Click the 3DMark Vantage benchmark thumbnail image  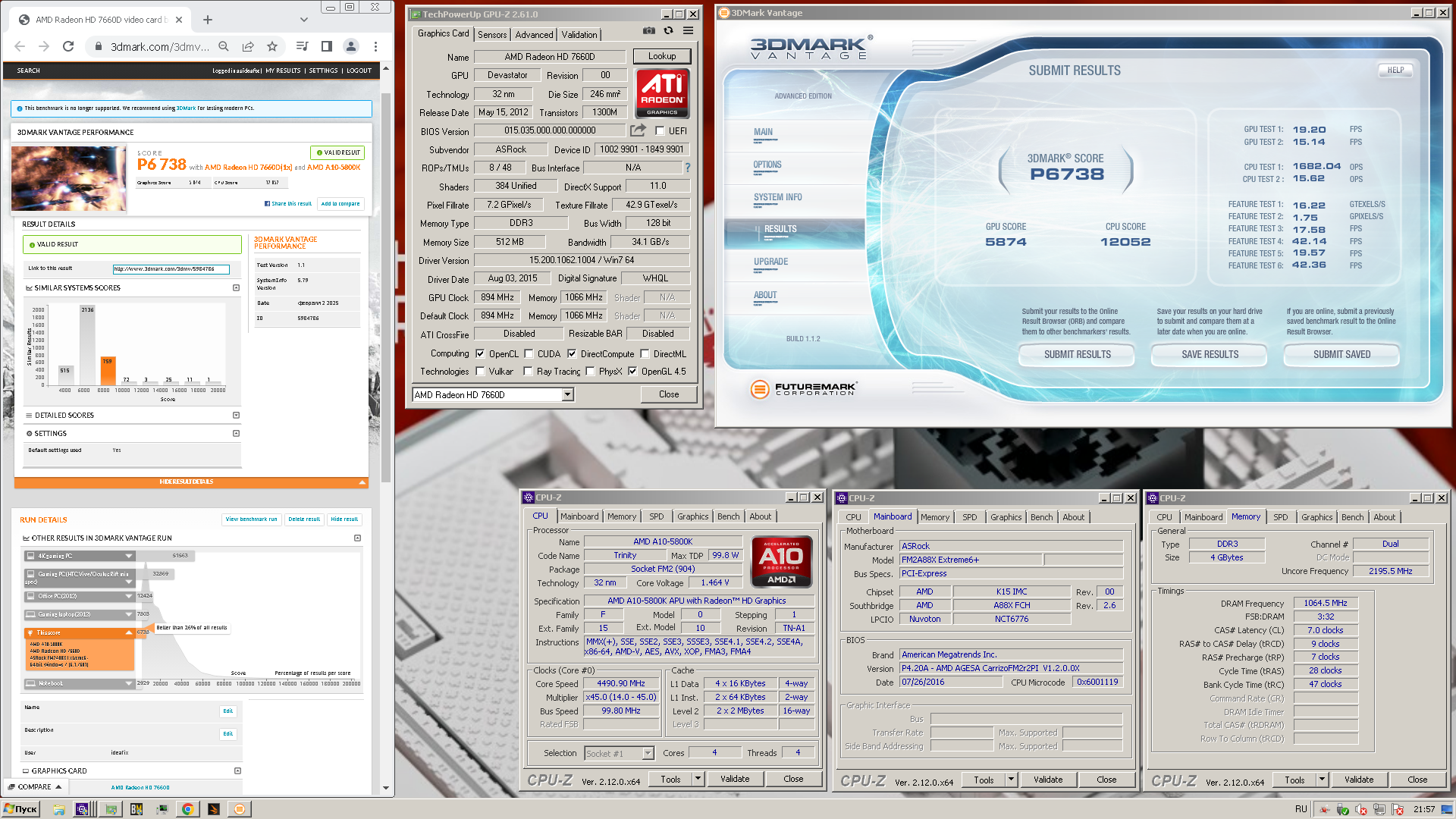(x=69, y=178)
